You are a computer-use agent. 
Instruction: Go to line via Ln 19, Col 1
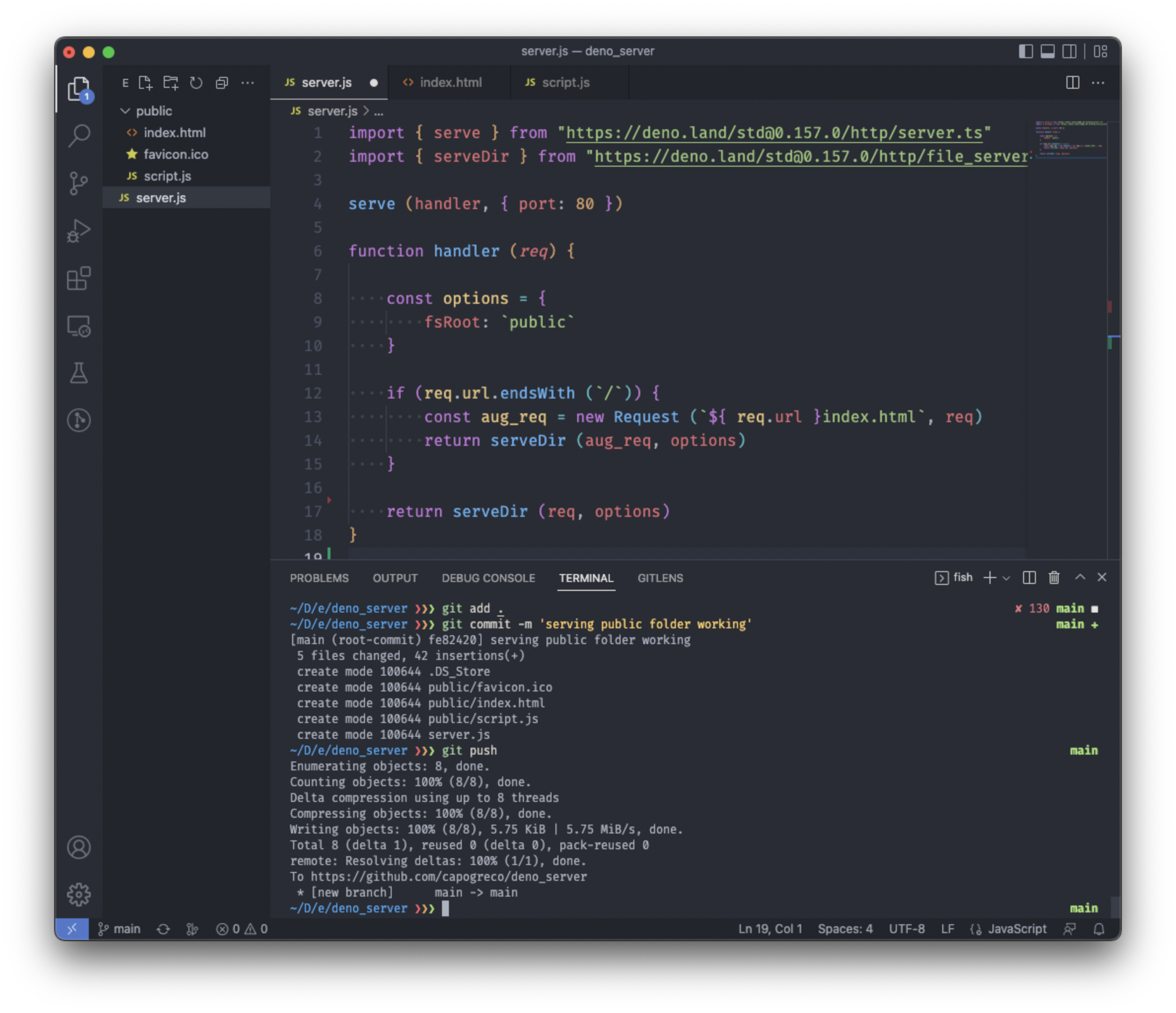click(770, 930)
